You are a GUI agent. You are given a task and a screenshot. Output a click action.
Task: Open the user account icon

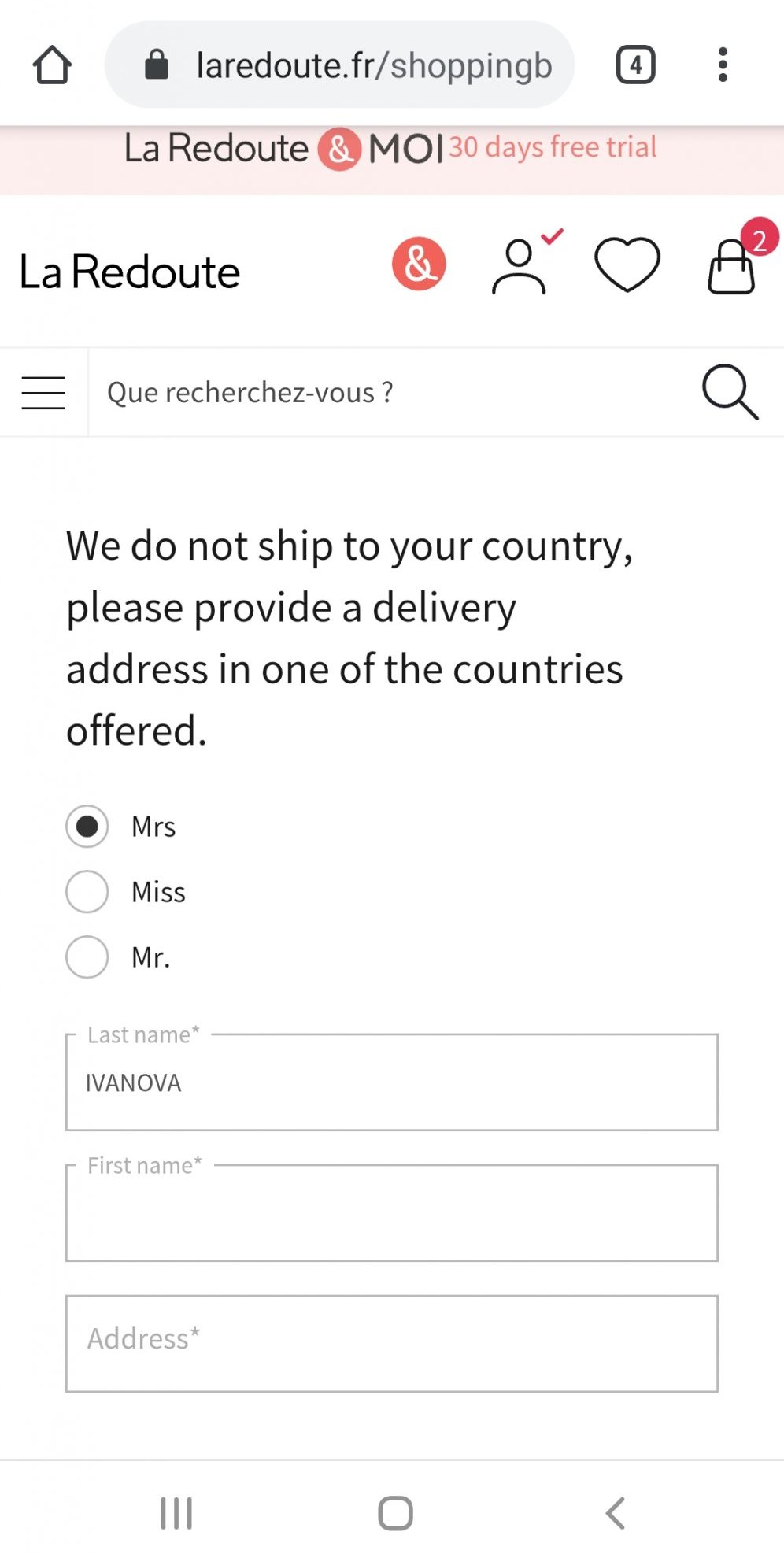[x=520, y=267]
